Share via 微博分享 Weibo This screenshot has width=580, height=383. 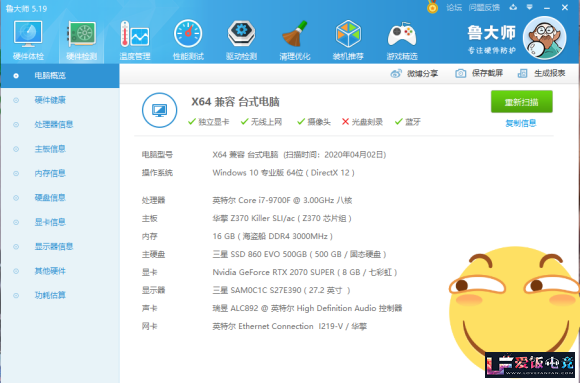(414, 73)
